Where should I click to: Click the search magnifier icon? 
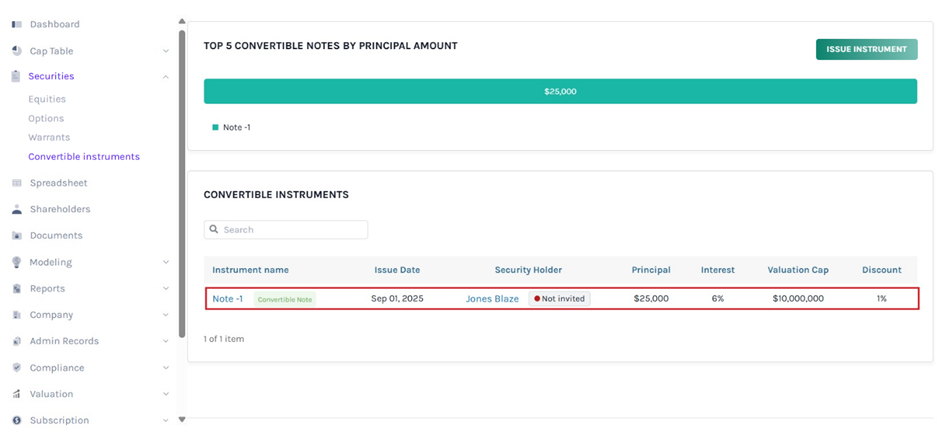point(214,230)
